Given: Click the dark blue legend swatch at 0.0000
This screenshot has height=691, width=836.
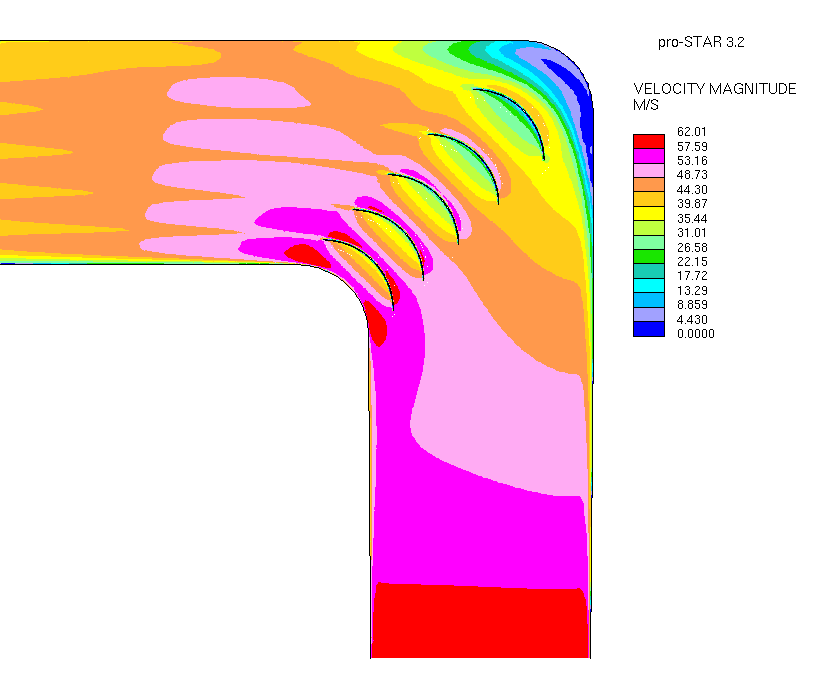Looking at the screenshot, I should [649, 329].
